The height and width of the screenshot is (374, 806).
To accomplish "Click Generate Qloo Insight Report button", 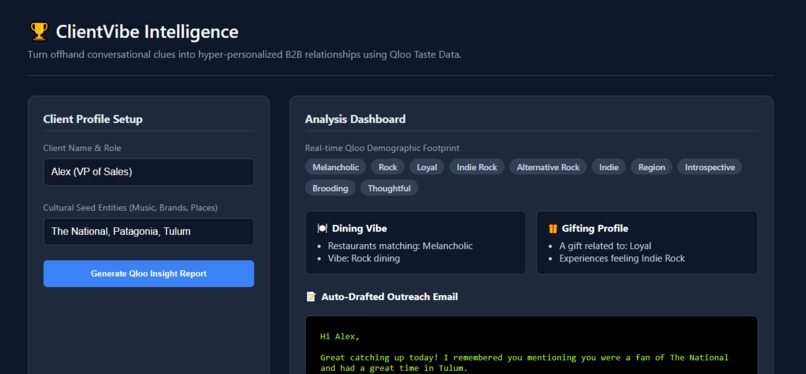I will coord(149,274).
